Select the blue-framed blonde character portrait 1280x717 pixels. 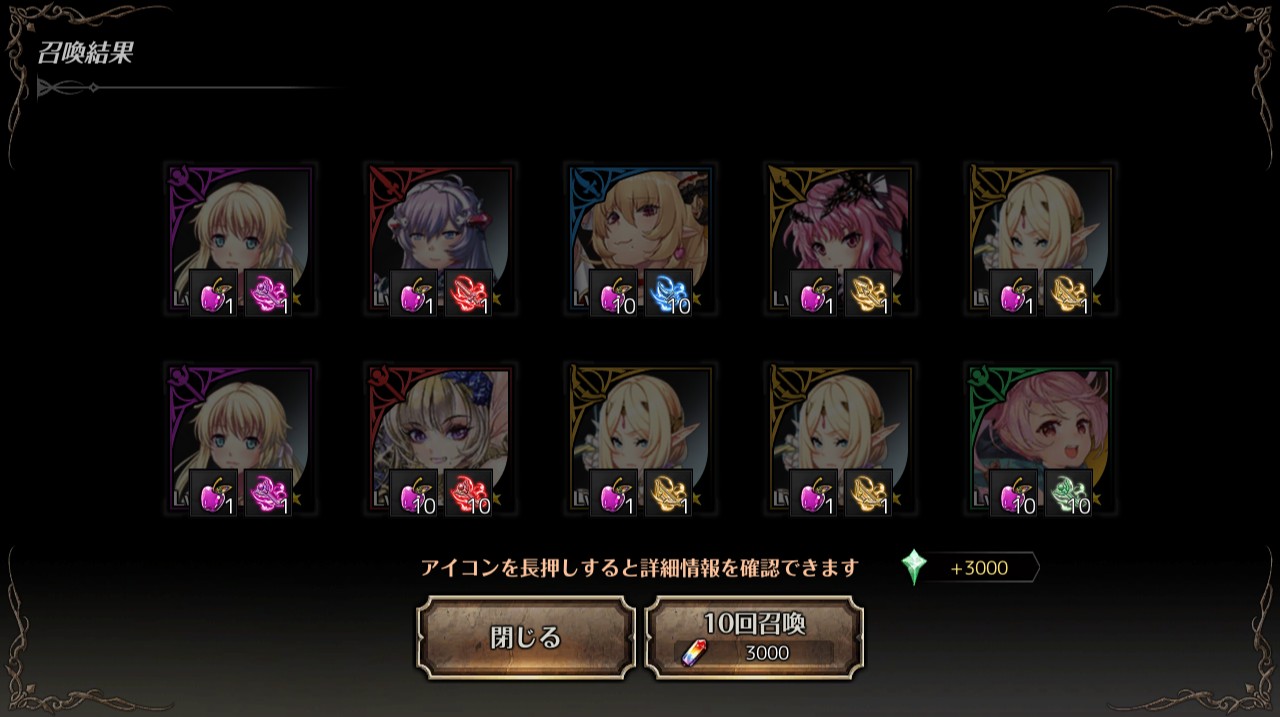(x=641, y=239)
